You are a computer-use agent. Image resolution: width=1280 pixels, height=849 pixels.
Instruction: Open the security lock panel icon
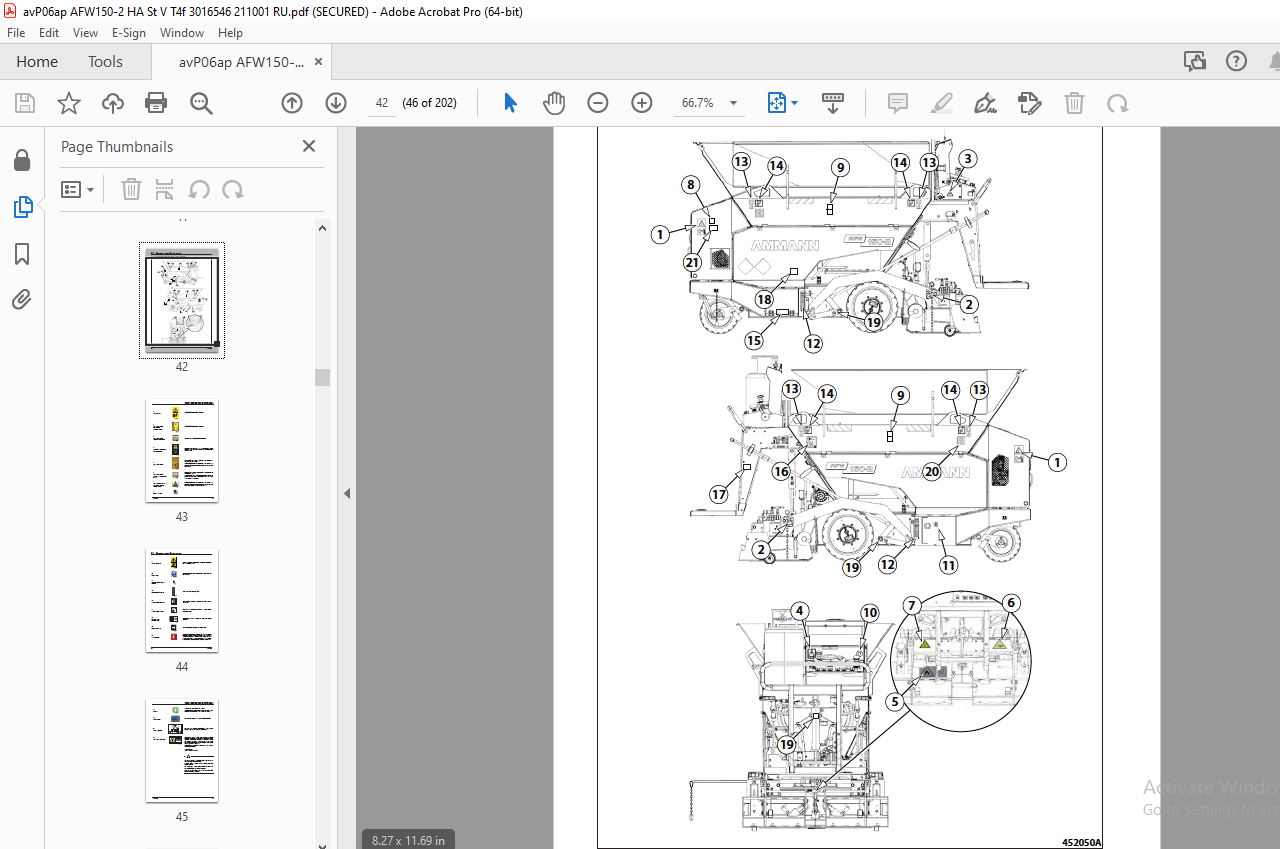(22, 160)
